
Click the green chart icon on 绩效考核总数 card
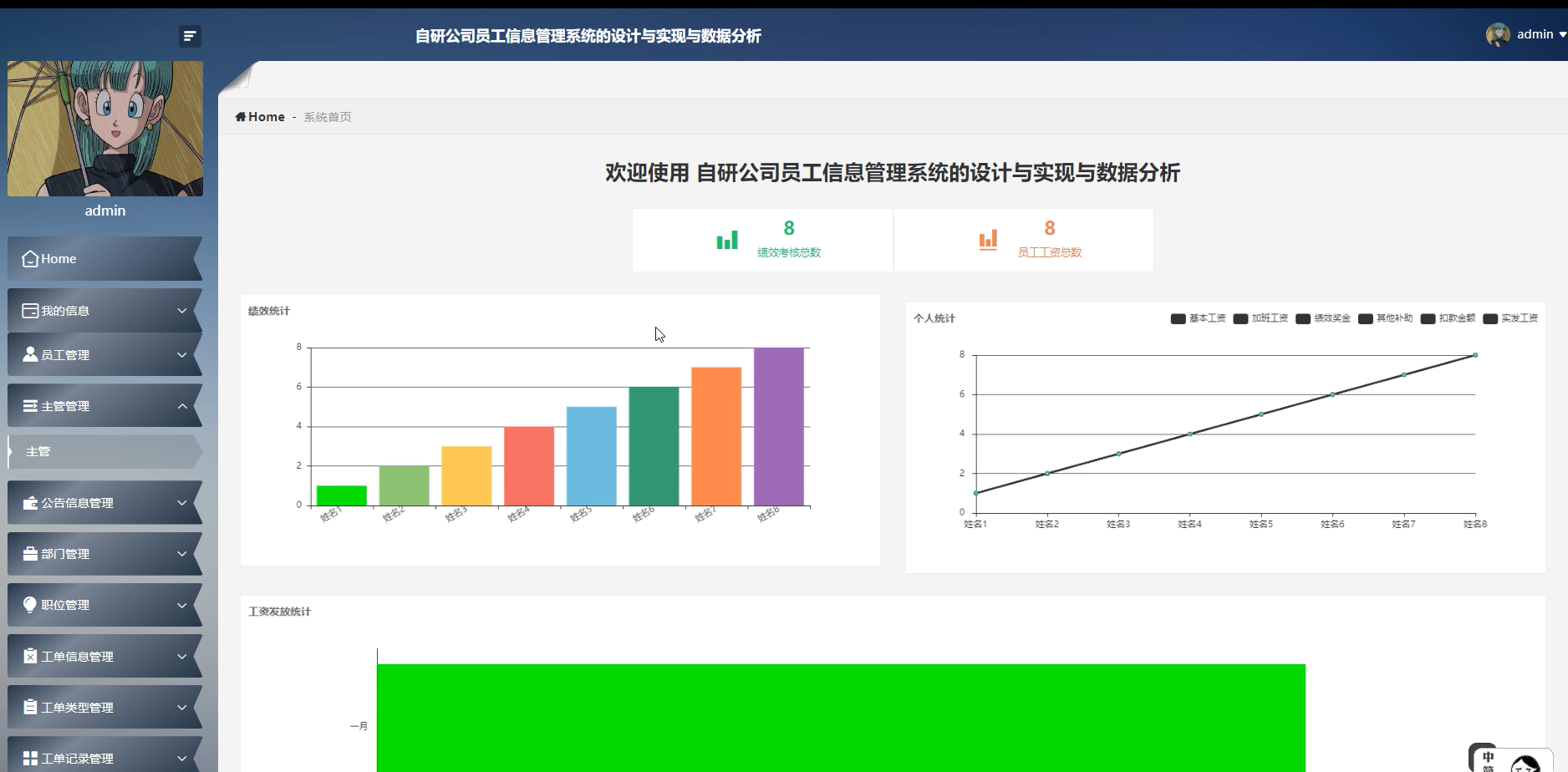[726, 239]
